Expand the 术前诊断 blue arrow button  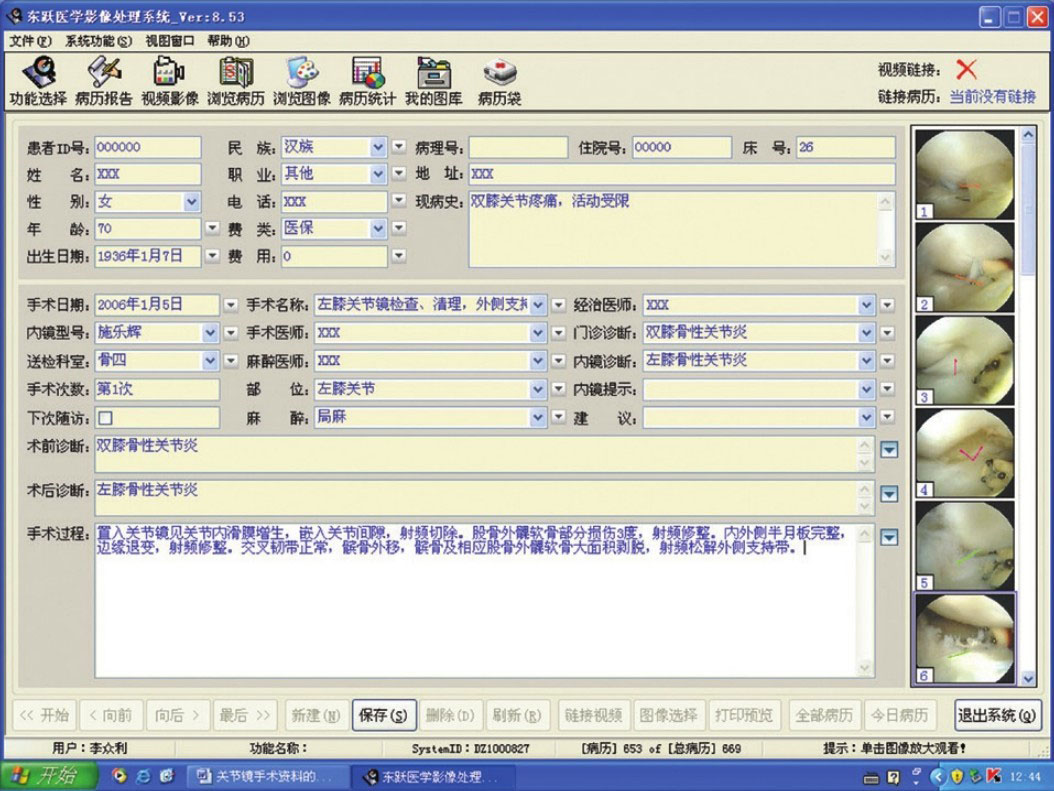point(889,450)
